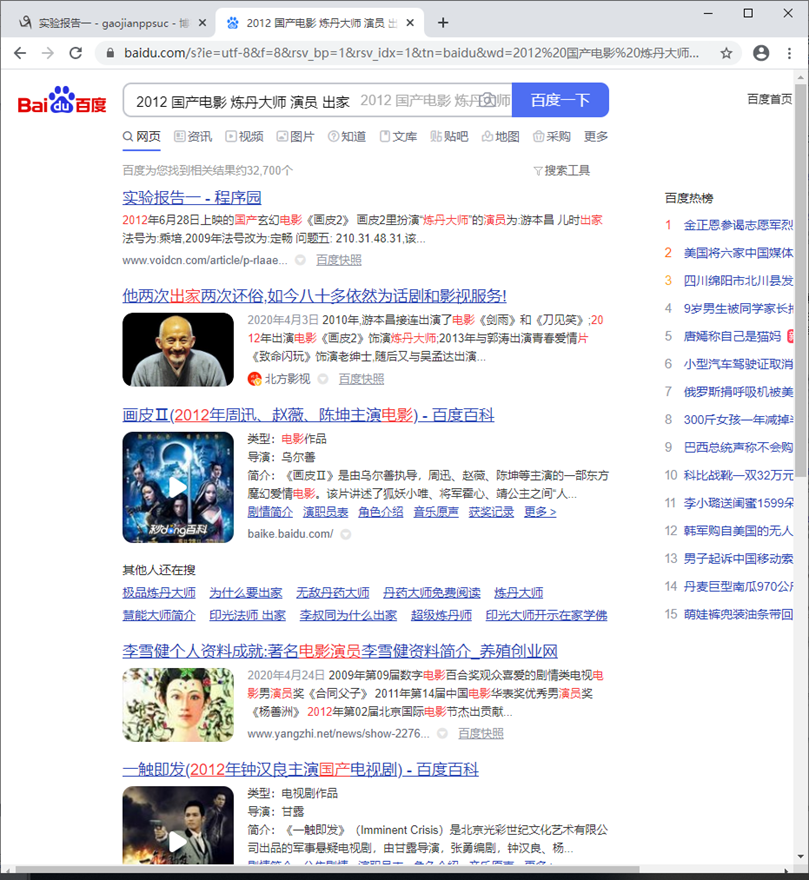Open result 实验报告一 - 程序园
This screenshot has width=809, height=880.
tap(192, 198)
